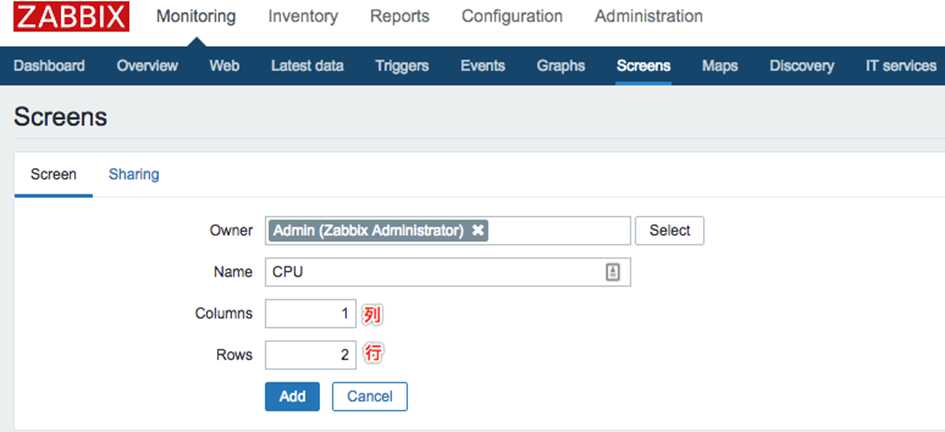Click the autofill icon in Name field
945x432 pixels.
click(612, 272)
